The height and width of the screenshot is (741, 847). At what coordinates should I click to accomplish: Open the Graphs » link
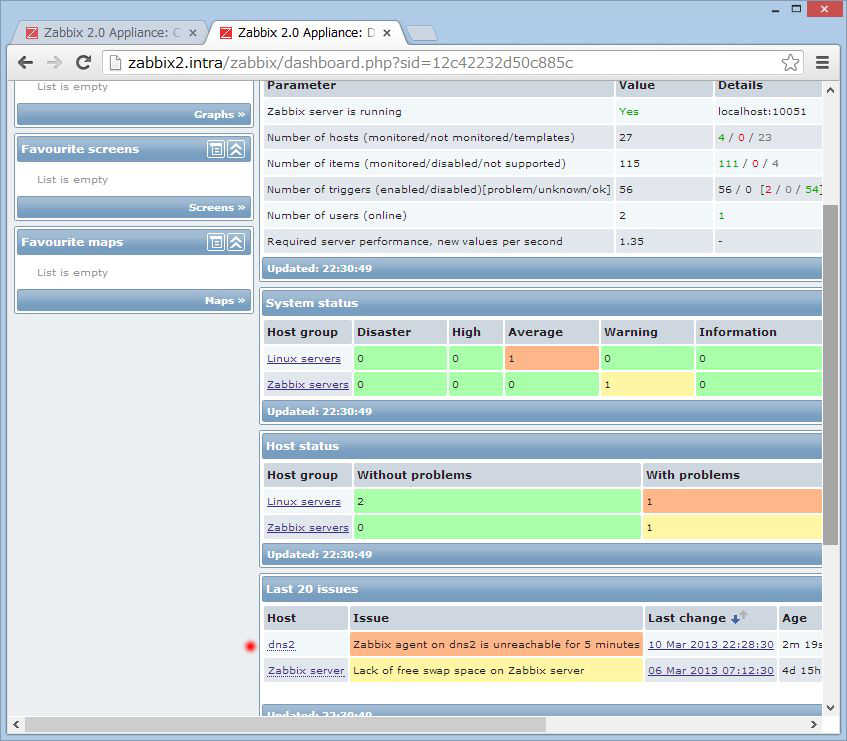pyautogui.click(x=219, y=114)
